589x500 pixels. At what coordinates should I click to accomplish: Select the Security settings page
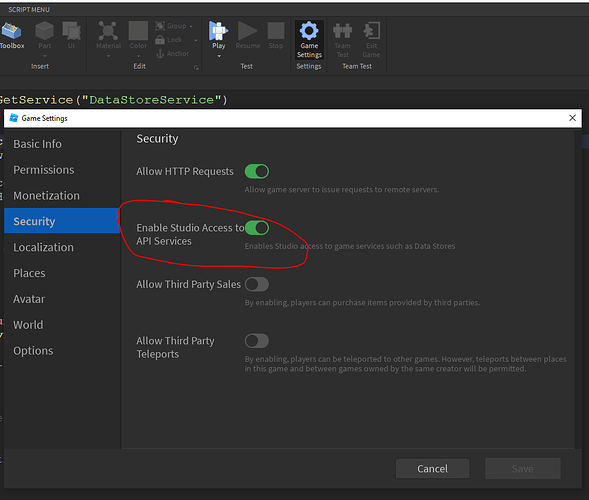coord(62,221)
